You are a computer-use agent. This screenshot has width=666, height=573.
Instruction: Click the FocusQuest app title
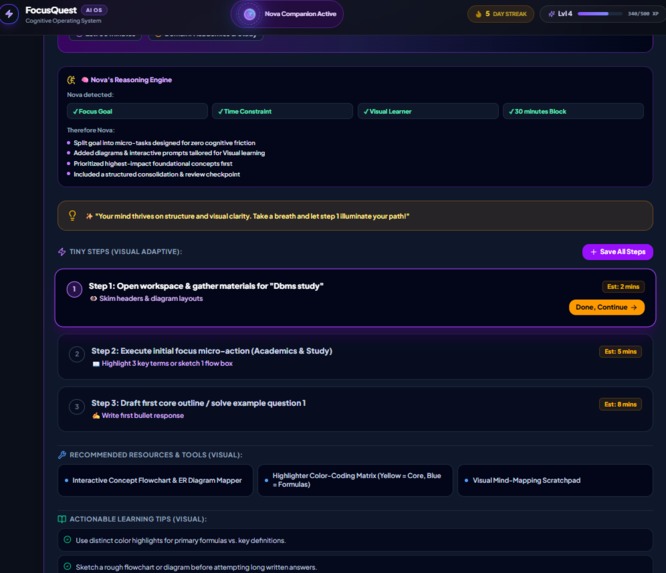(x=51, y=10)
